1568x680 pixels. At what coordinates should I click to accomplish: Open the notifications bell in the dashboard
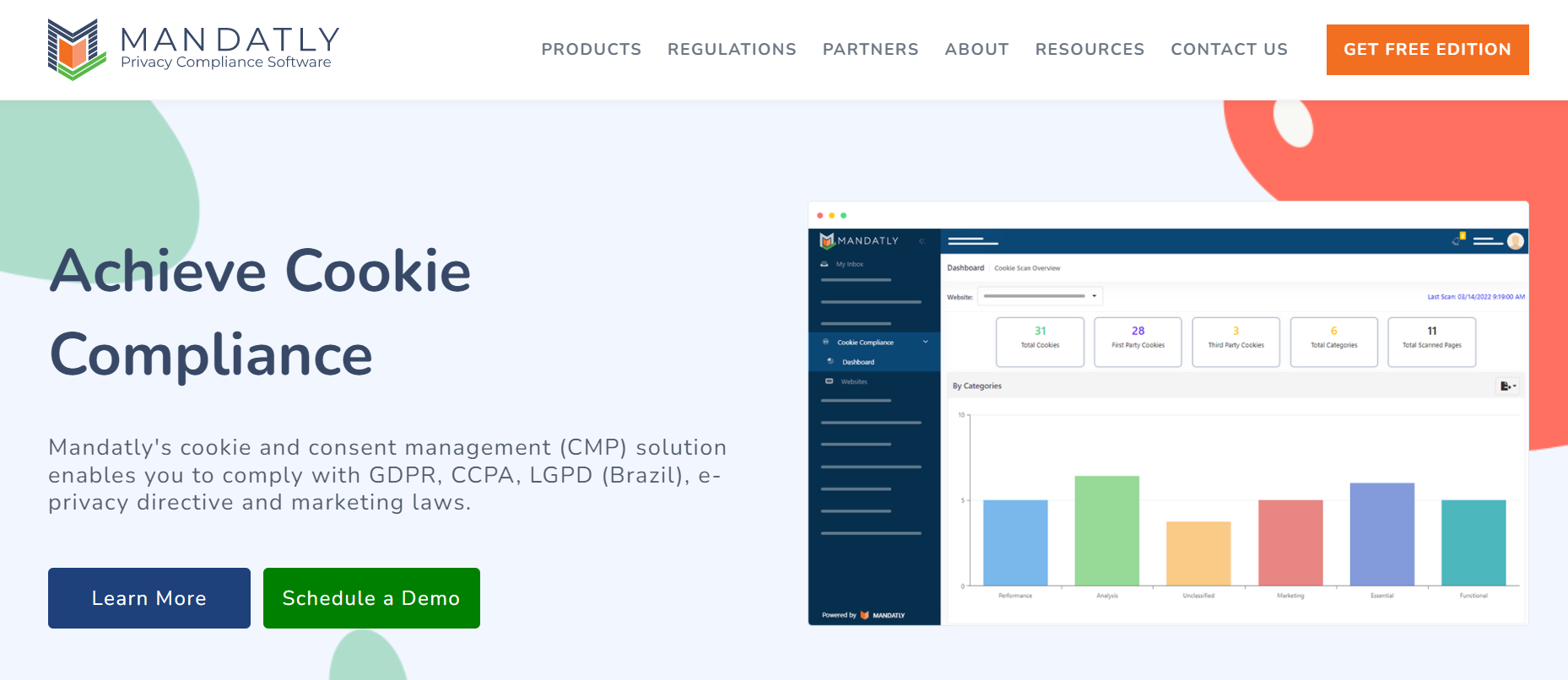[1457, 240]
